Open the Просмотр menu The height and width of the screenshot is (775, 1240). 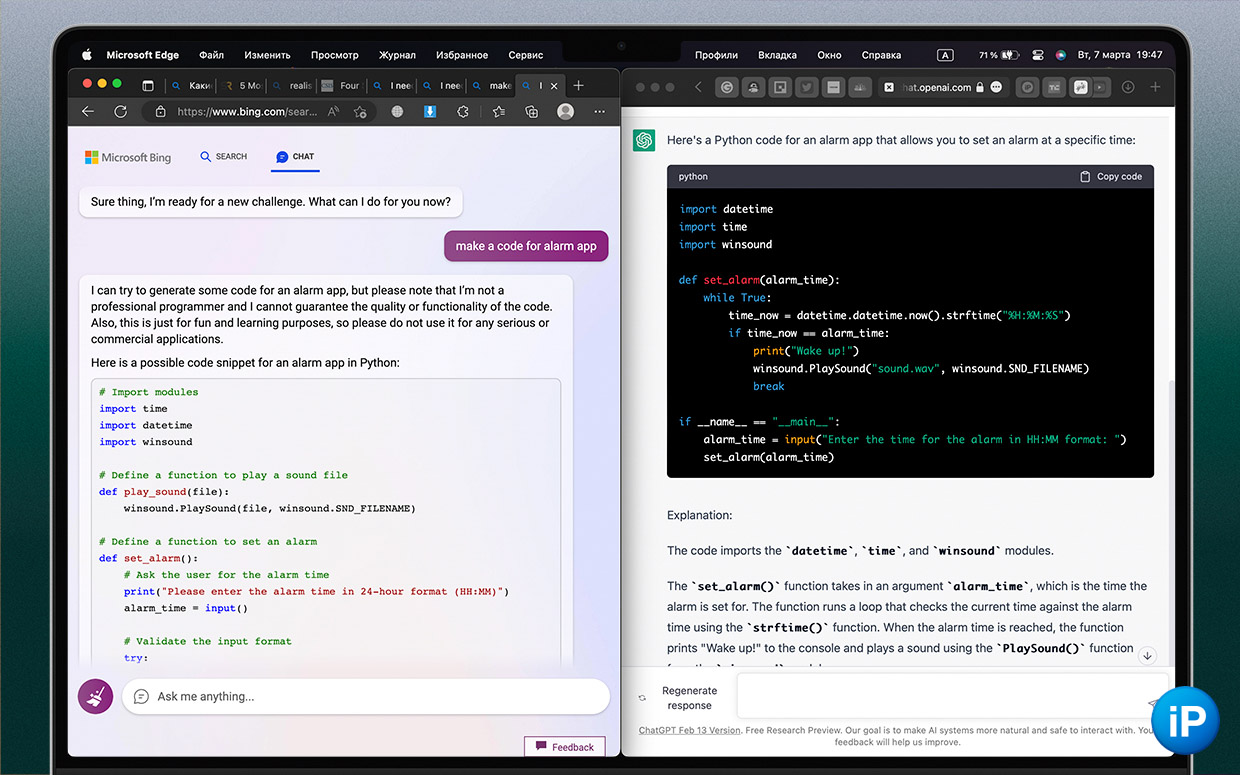click(x=335, y=55)
